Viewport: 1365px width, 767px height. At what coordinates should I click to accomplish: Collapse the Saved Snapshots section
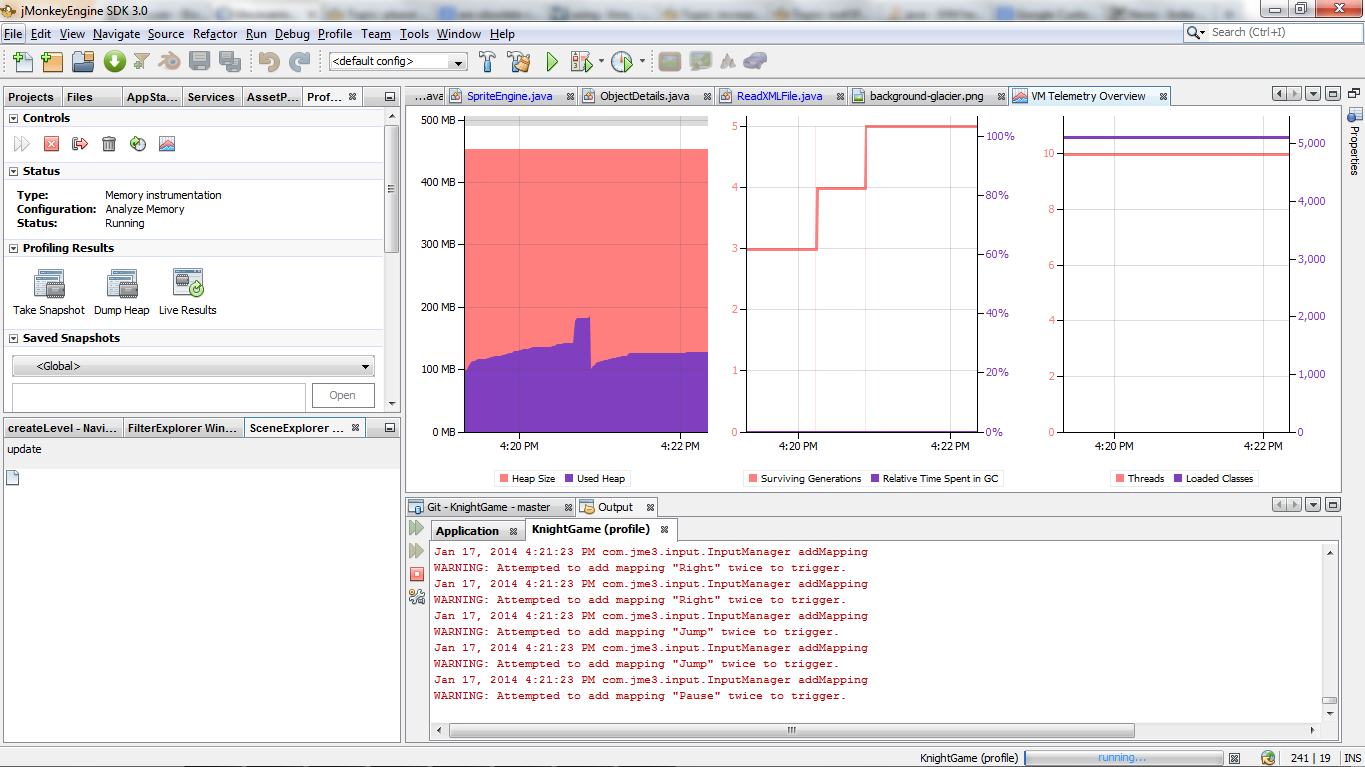pyautogui.click(x=14, y=338)
